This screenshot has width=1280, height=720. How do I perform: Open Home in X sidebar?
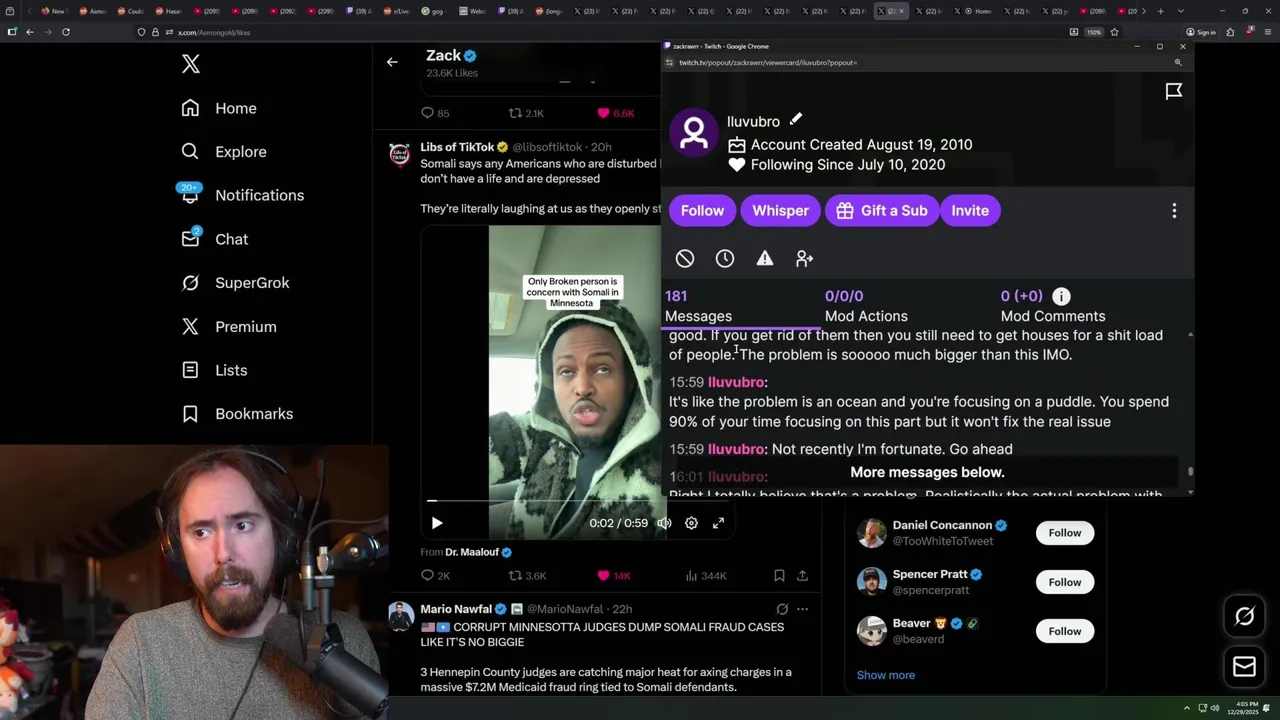(219, 108)
